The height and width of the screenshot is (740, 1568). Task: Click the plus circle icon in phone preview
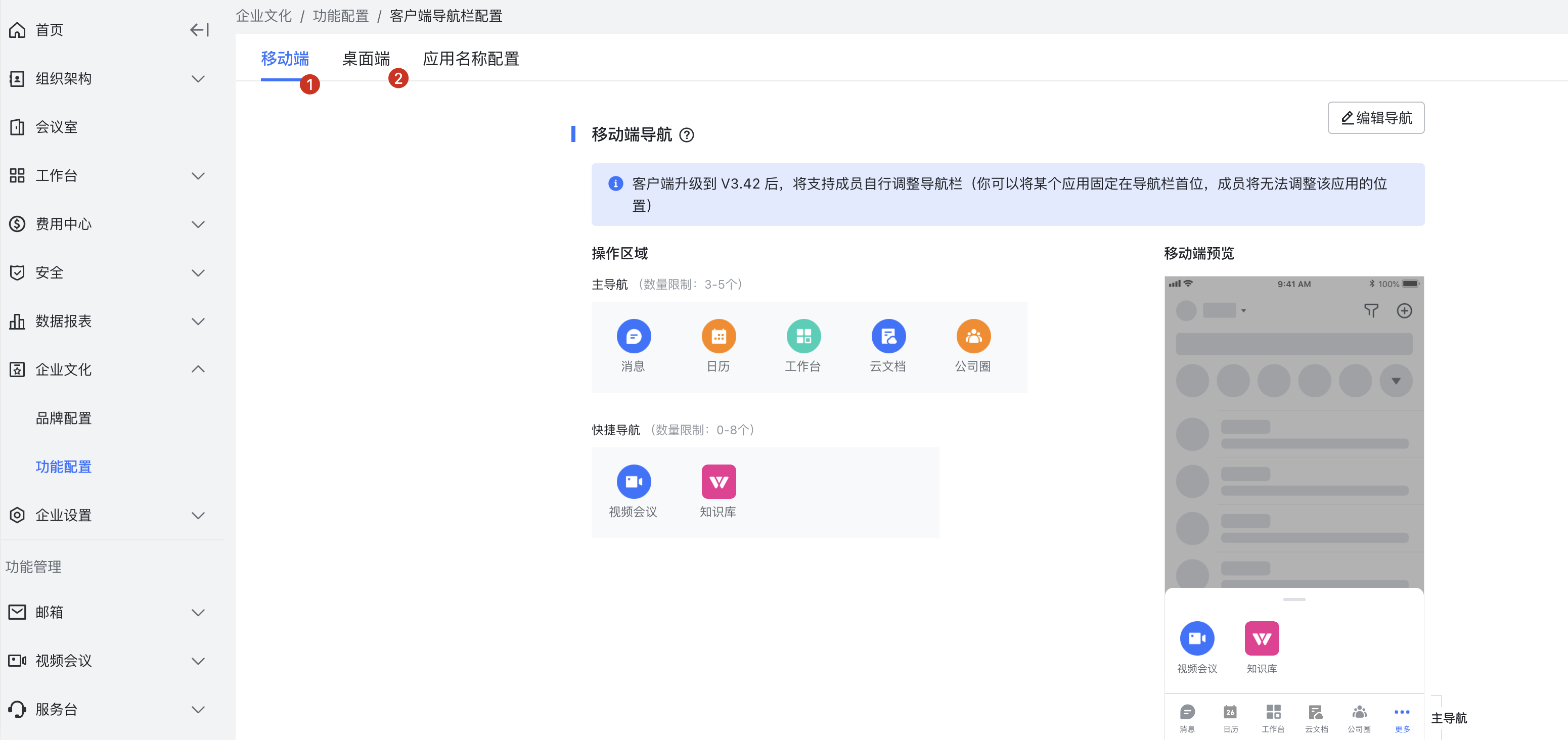click(1404, 311)
